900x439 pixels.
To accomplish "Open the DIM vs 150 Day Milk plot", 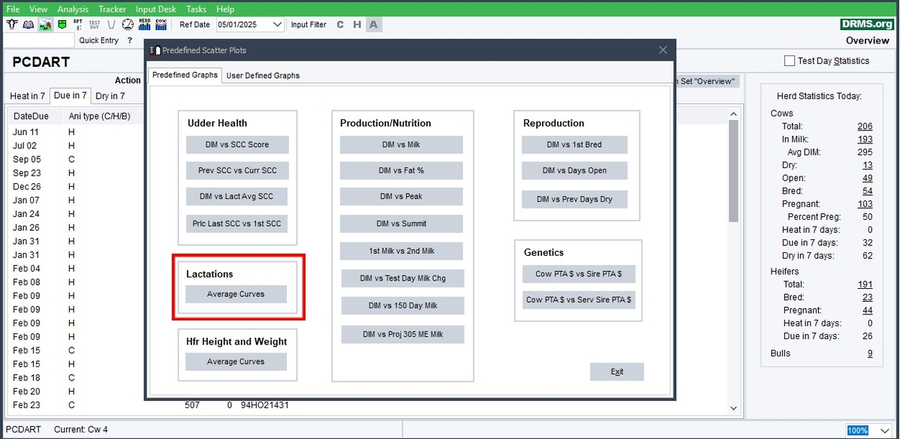I will (x=402, y=306).
